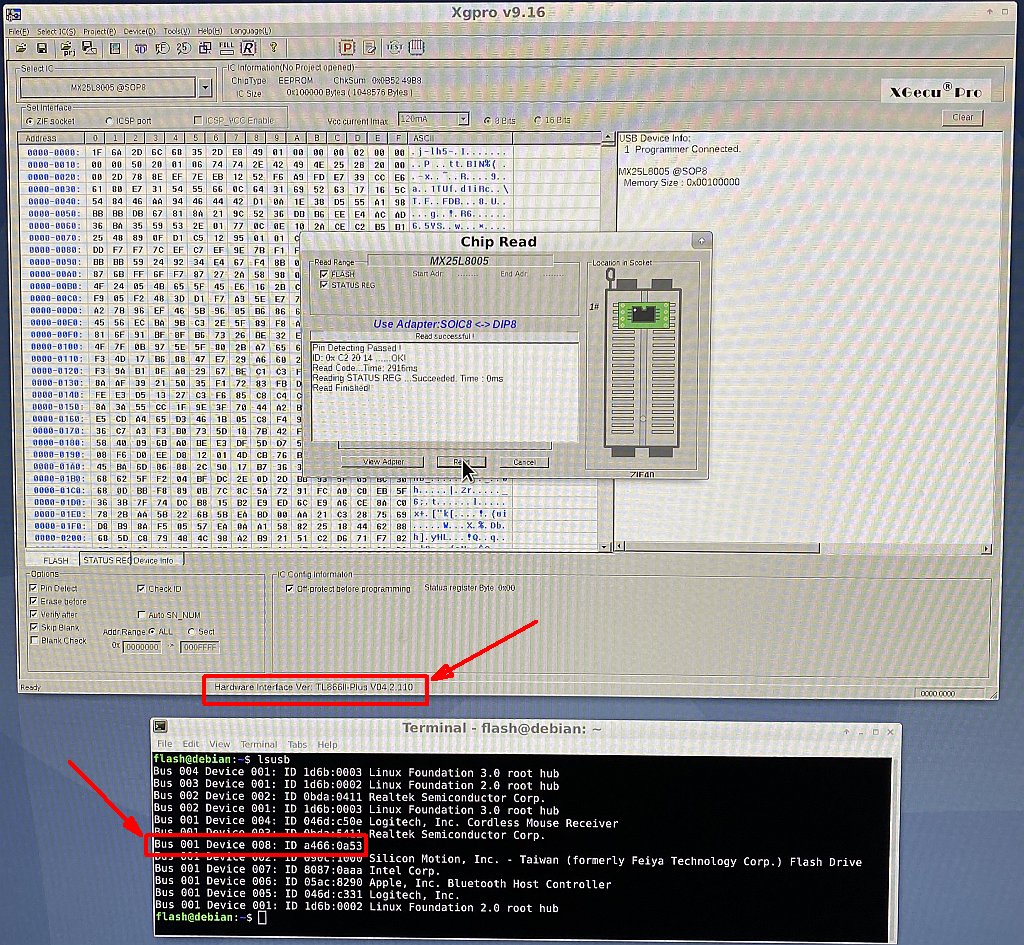
Task: Switch to the Device Info tab
Action: [x=157, y=560]
